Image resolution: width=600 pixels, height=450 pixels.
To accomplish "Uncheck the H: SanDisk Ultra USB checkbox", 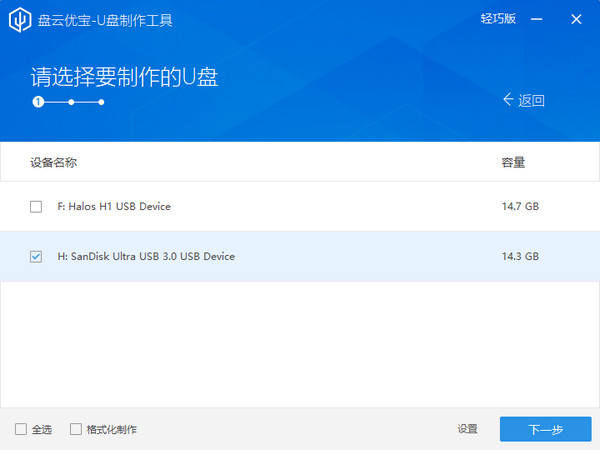I will point(36,257).
